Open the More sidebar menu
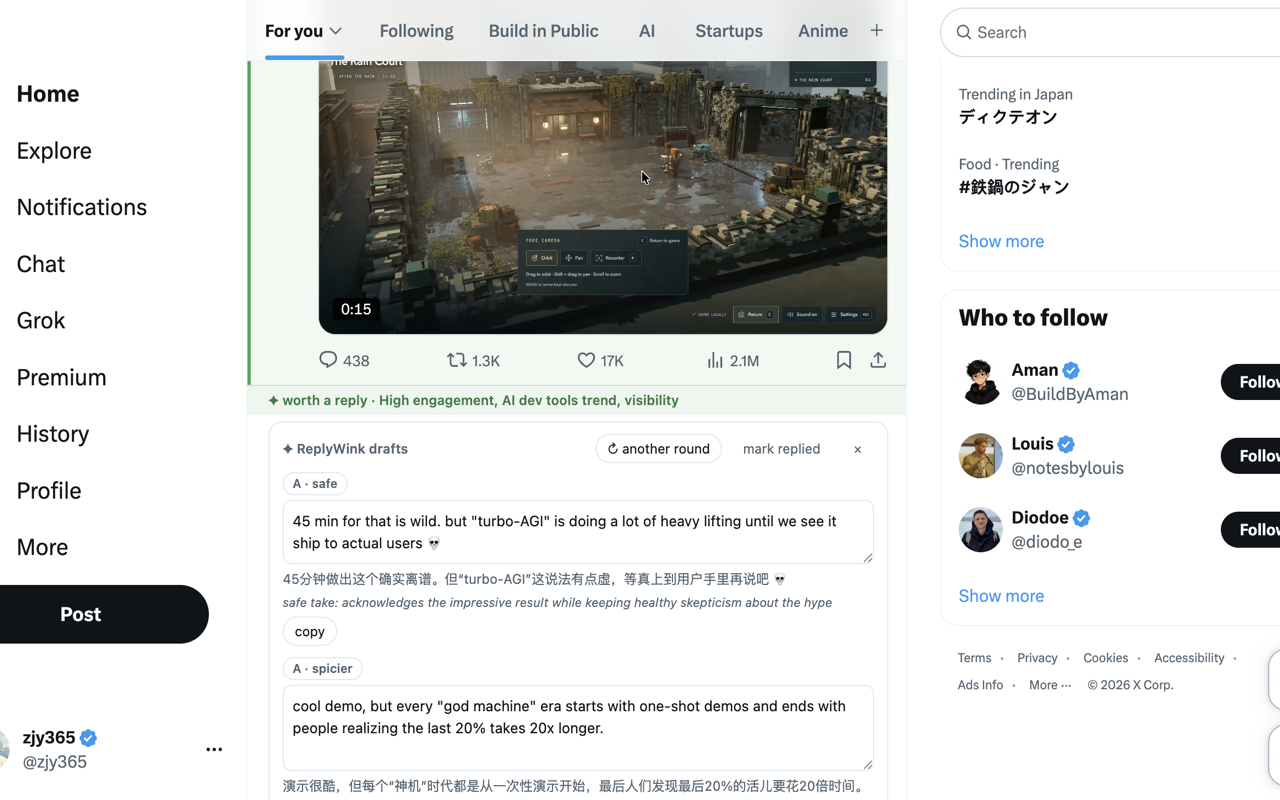 click(x=42, y=547)
